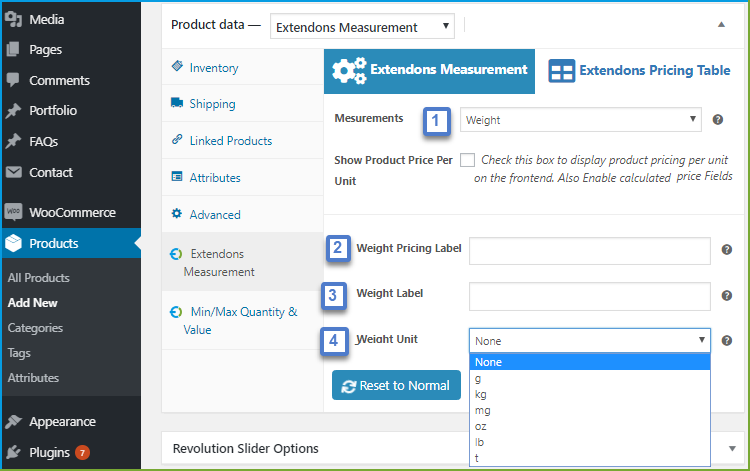Viewport: 750px width, 471px height.
Task: Open the Linked Products tab
Action: 243,140
